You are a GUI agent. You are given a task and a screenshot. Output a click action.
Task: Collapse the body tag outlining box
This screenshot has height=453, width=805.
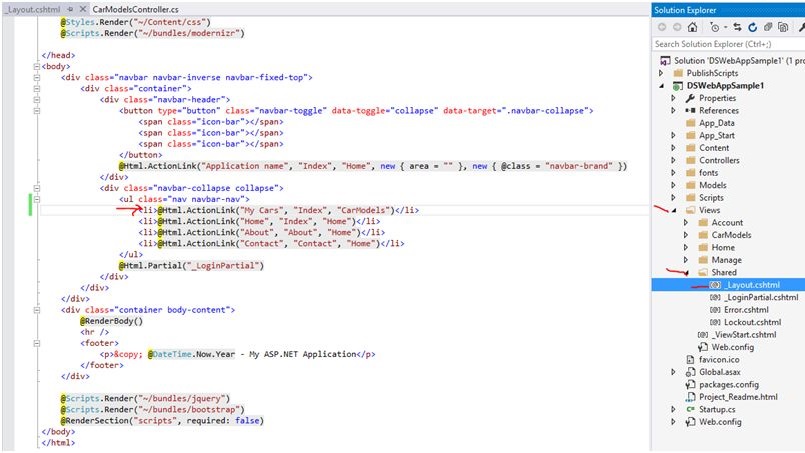coord(36,66)
